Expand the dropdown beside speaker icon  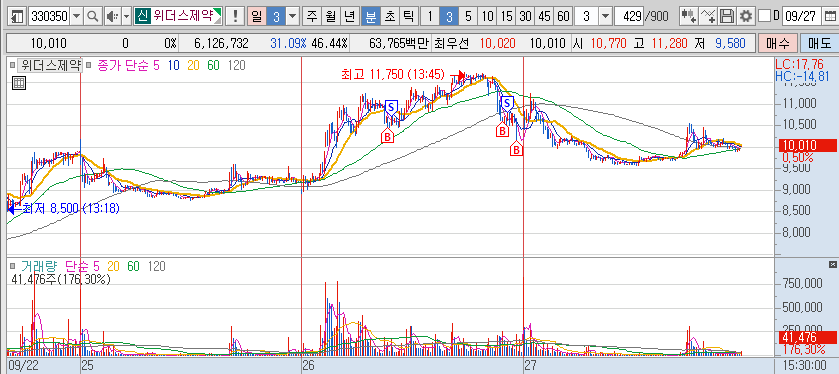click(x=126, y=17)
